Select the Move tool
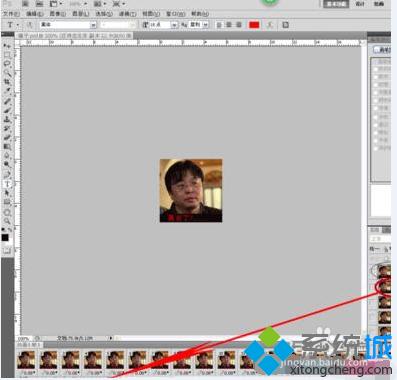Viewport: 397px width, 380px height. tap(7, 45)
